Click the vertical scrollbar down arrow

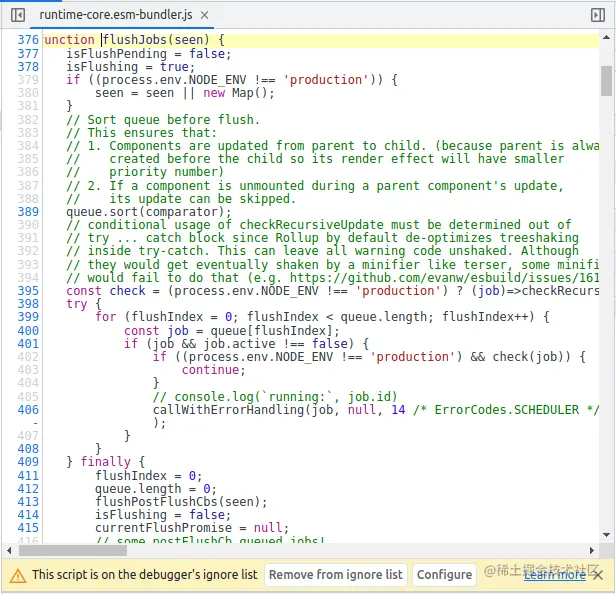(606, 535)
